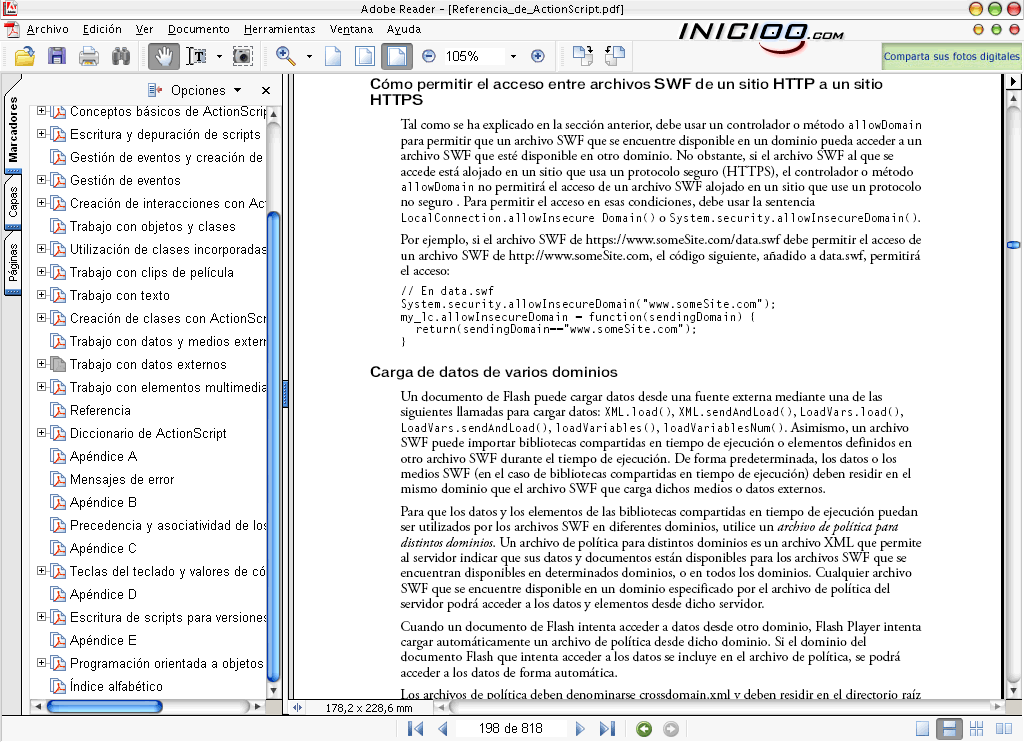Click the Comparta sus fotos digitales button
This screenshot has width=1024, height=743.
click(x=952, y=57)
